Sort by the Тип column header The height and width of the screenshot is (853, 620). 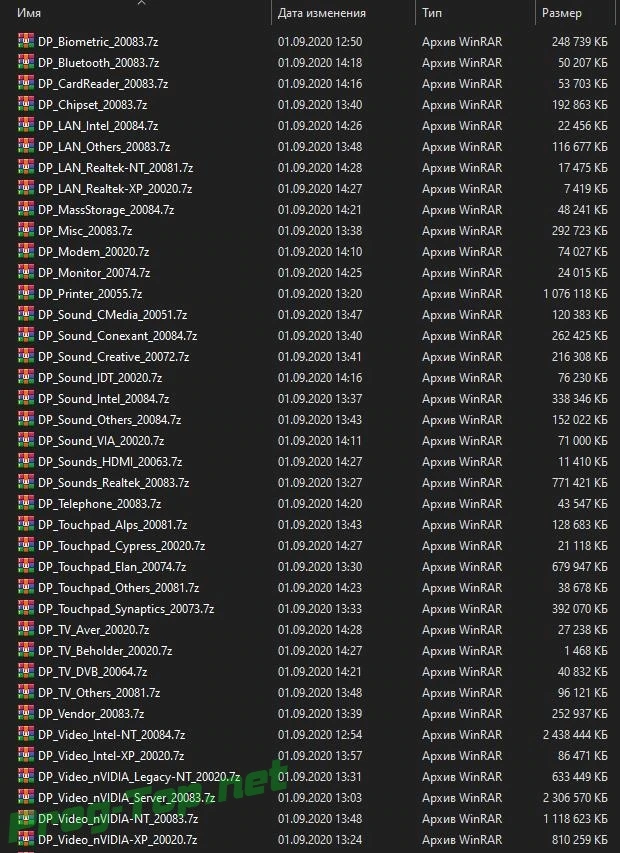432,13
